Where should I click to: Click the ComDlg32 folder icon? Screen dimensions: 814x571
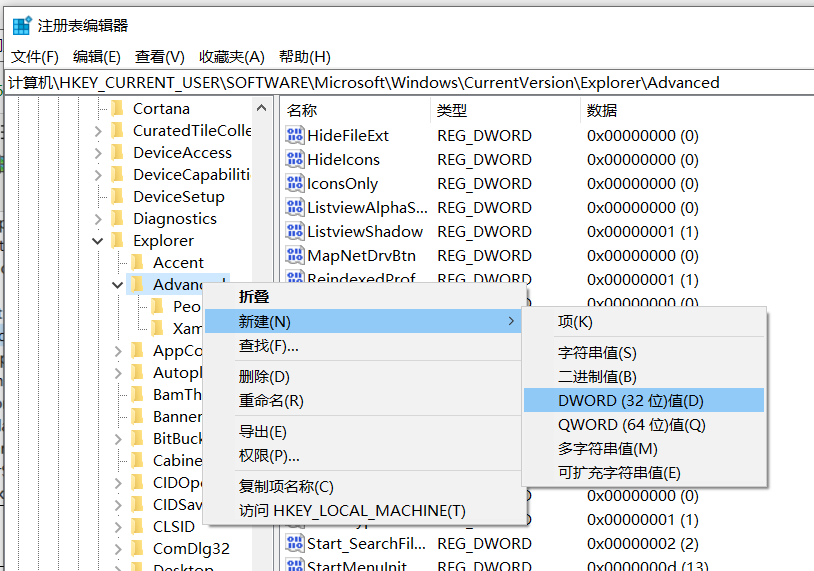pyautogui.click(x=138, y=548)
